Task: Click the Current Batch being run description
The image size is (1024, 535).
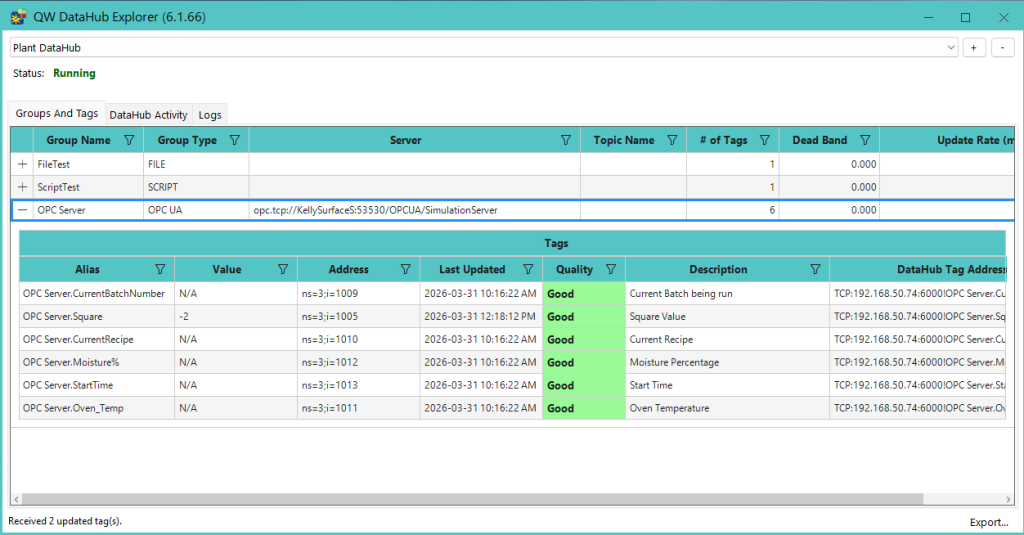Action: click(x=728, y=293)
